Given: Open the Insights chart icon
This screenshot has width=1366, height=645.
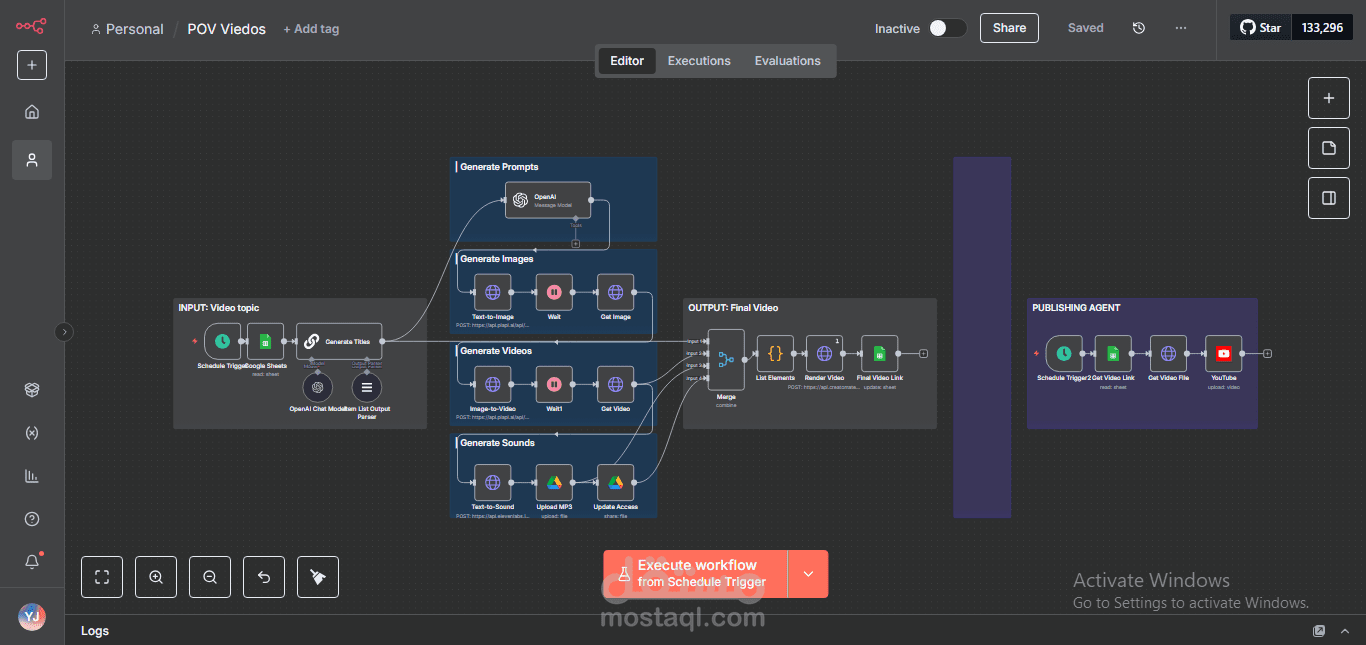Looking at the screenshot, I should click(32, 476).
